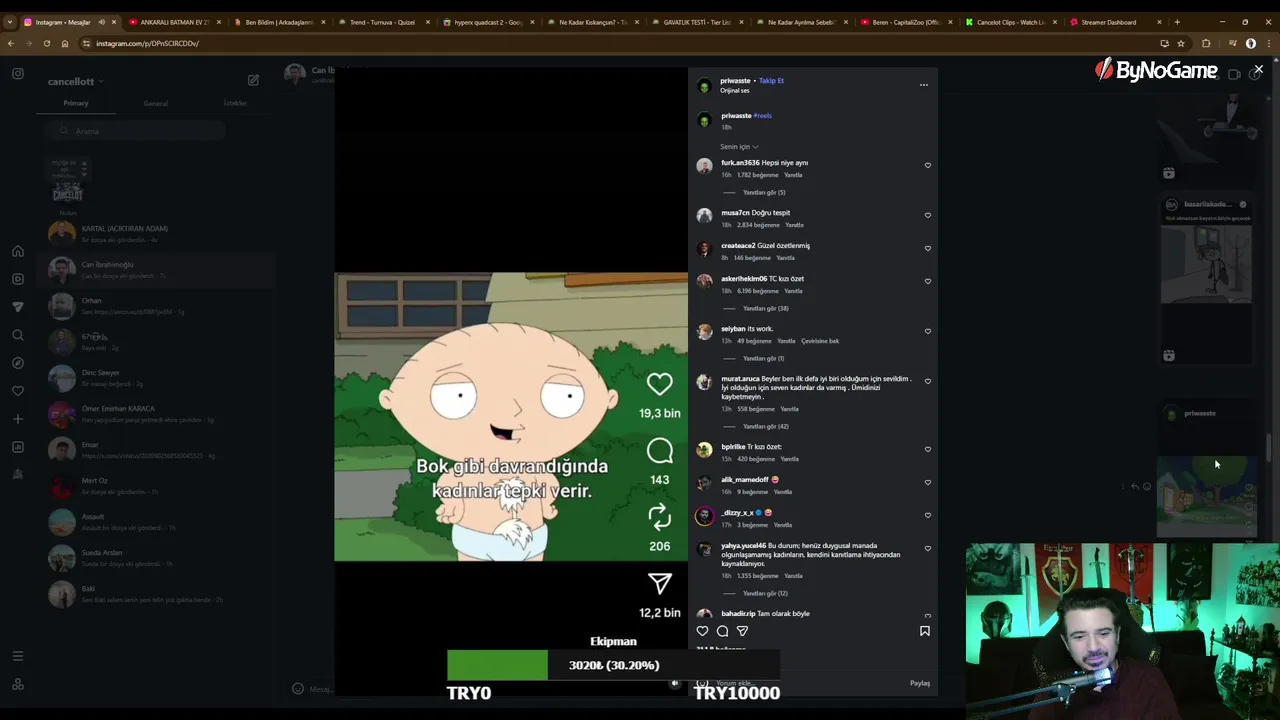The height and width of the screenshot is (720, 1280).
Task: Open Instagram Home from the sidebar
Action: point(18,251)
